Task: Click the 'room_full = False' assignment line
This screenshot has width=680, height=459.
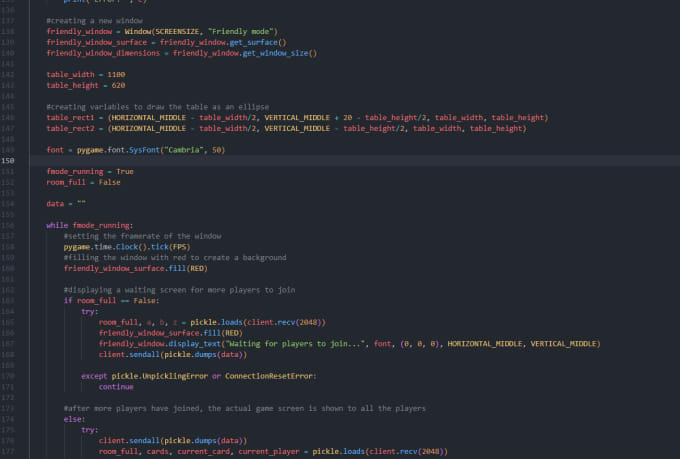Action: [83, 183]
